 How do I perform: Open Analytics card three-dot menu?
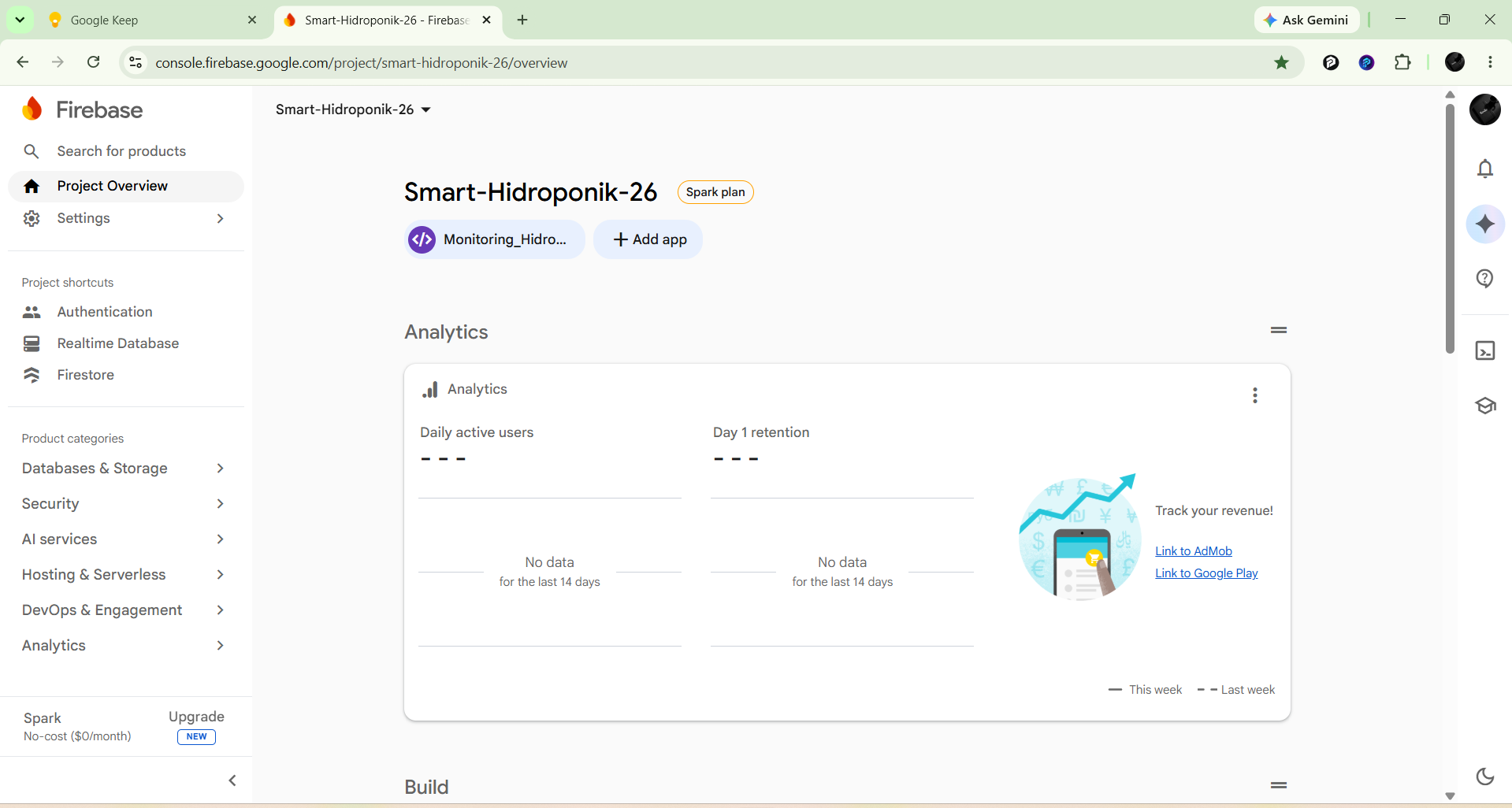pos(1255,395)
